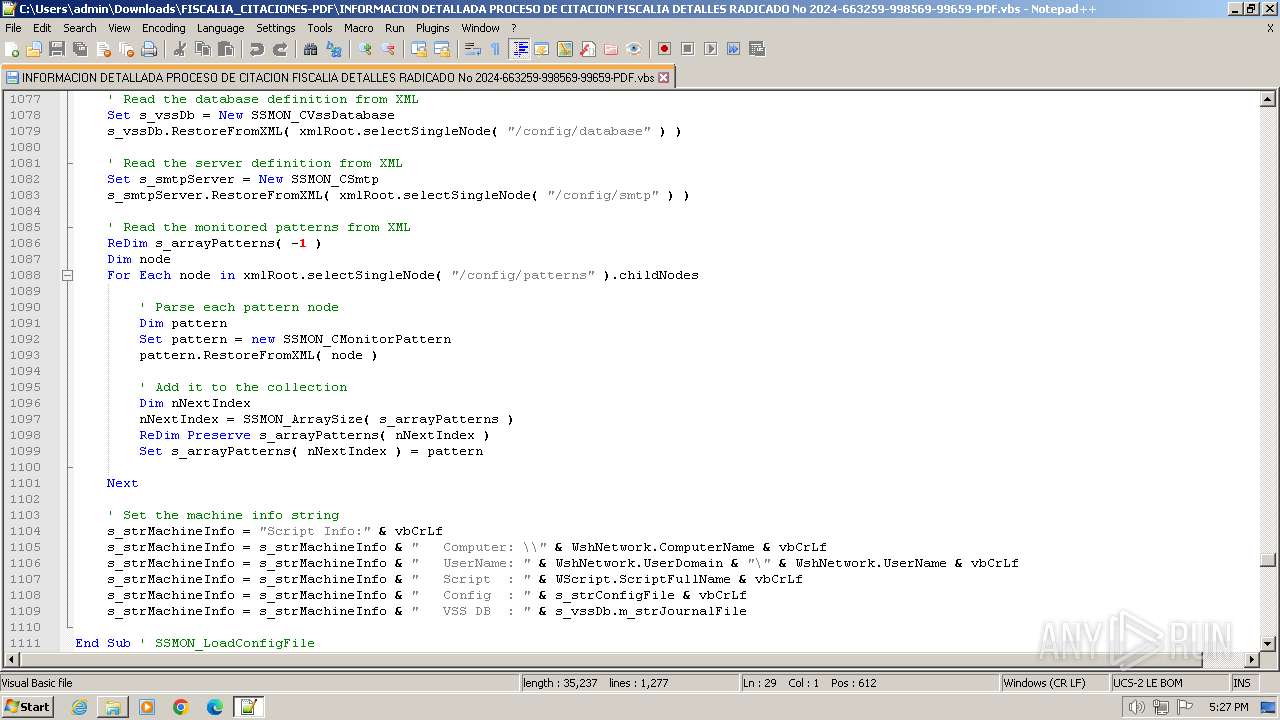Viewport: 1280px width, 720px height.
Task: Print the document toolbar icon
Action: coord(149,49)
